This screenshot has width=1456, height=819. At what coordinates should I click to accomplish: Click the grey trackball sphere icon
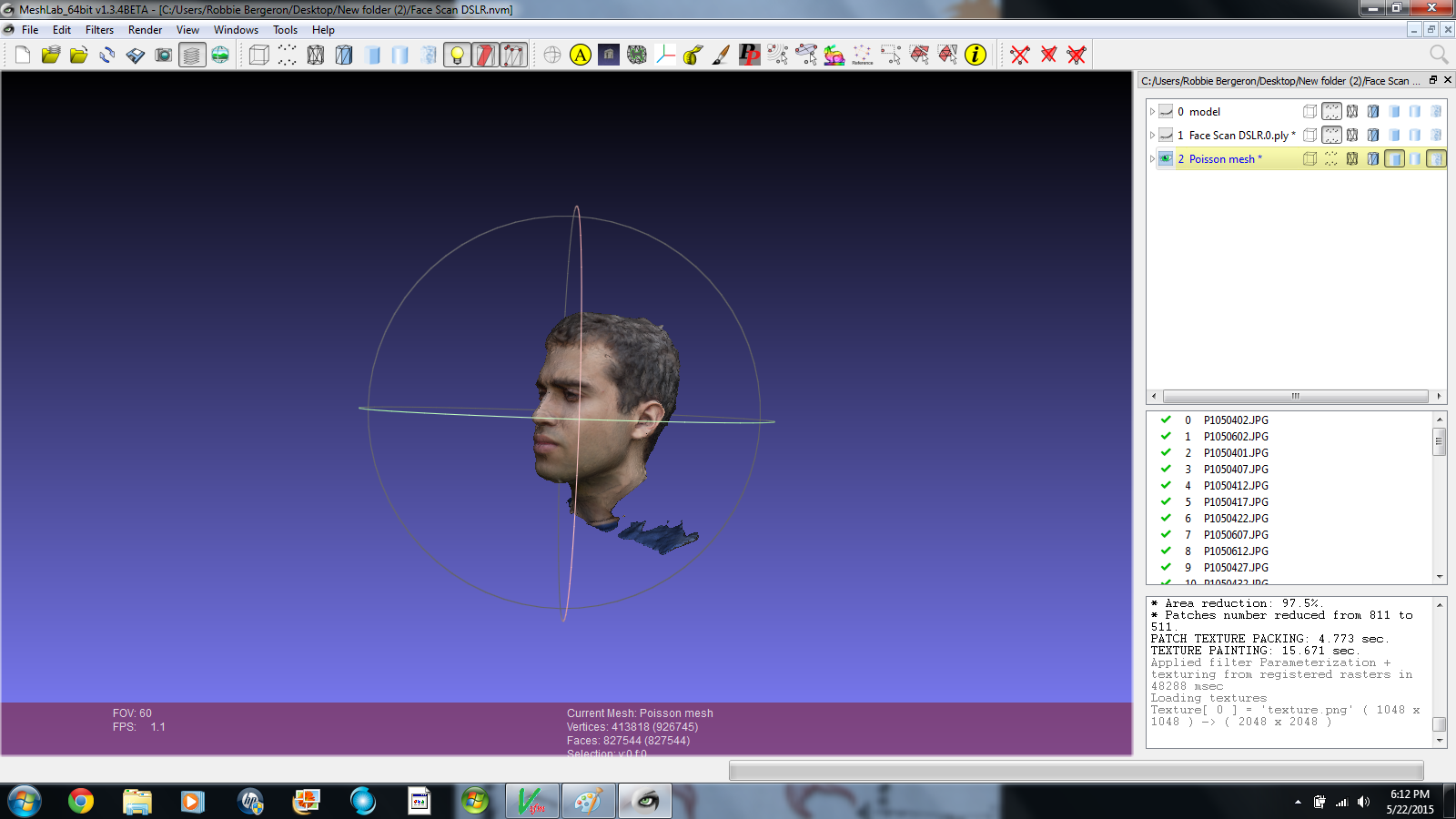point(552,56)
